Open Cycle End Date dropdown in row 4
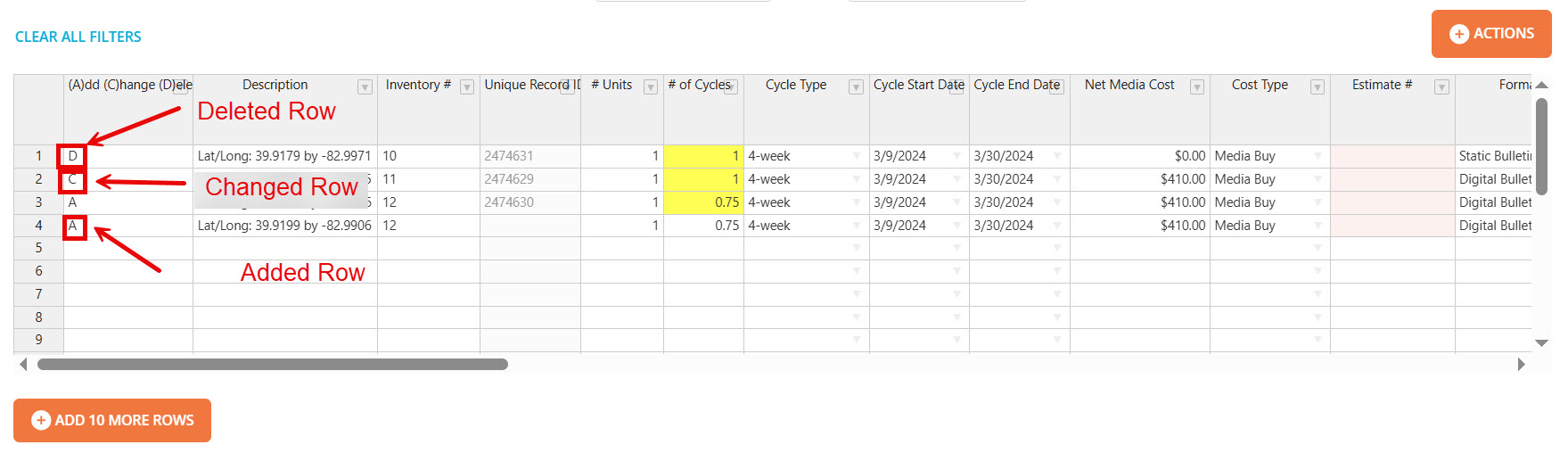The width and height of the screenshot is (1568, 453). [x=1057, y=226]
